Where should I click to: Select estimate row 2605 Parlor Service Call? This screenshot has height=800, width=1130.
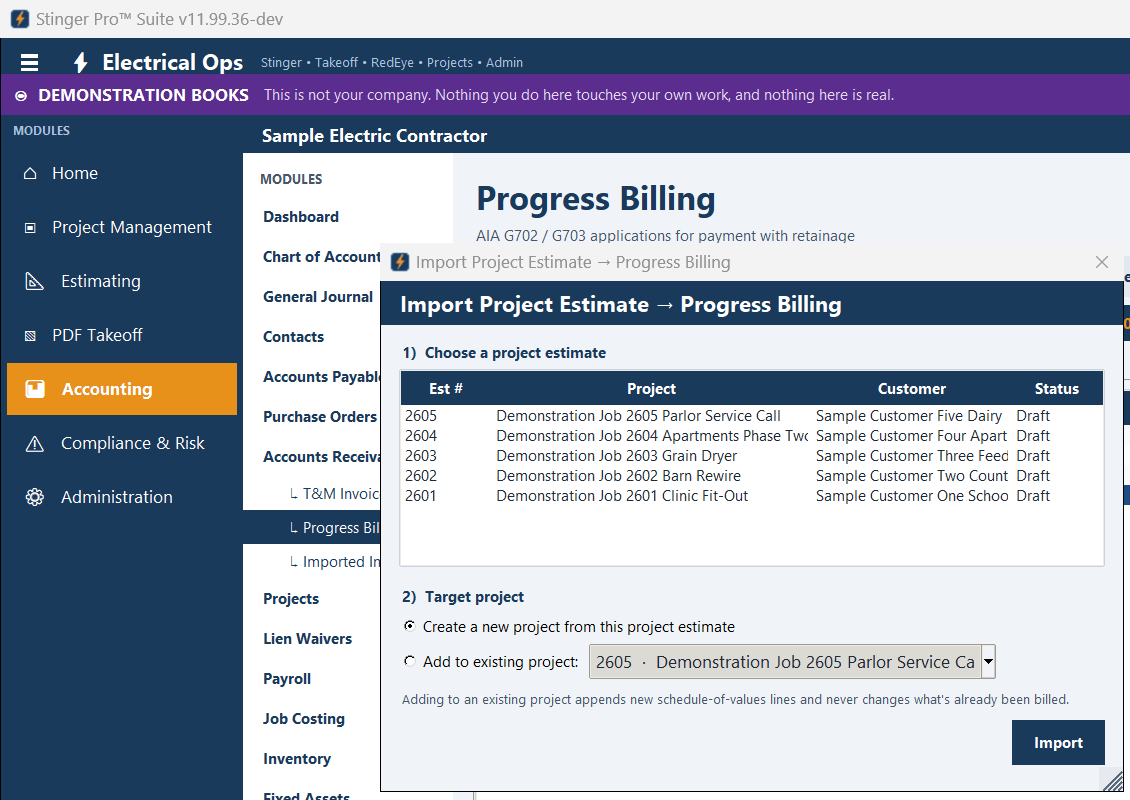pyautogui.click(x=752, y=416)
